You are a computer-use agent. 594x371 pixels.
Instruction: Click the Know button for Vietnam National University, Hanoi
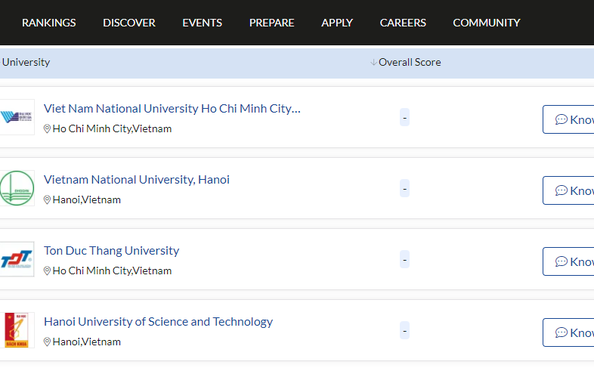568,190
